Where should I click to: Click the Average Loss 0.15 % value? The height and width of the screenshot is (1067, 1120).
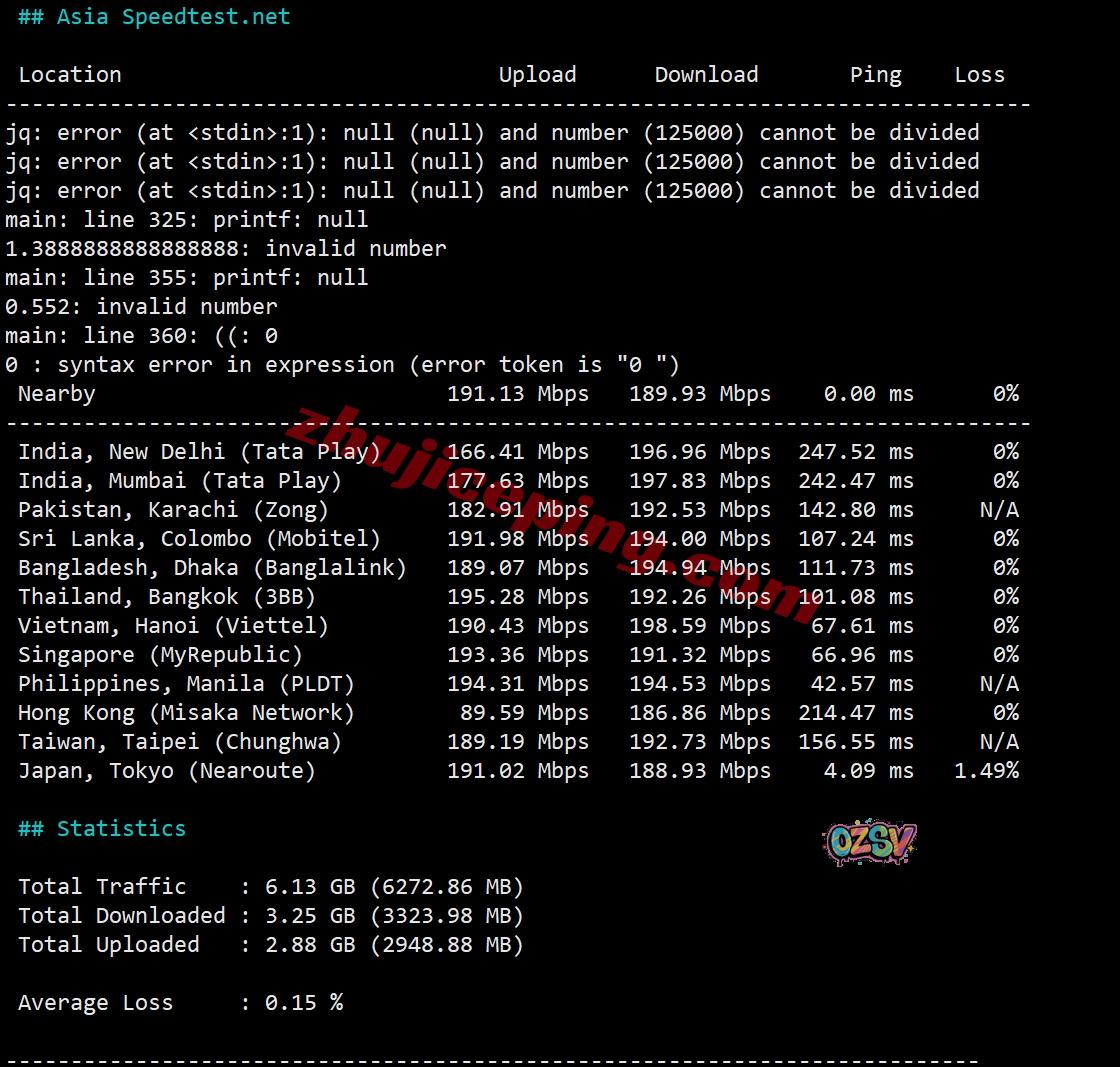(x=303, y=1003)
